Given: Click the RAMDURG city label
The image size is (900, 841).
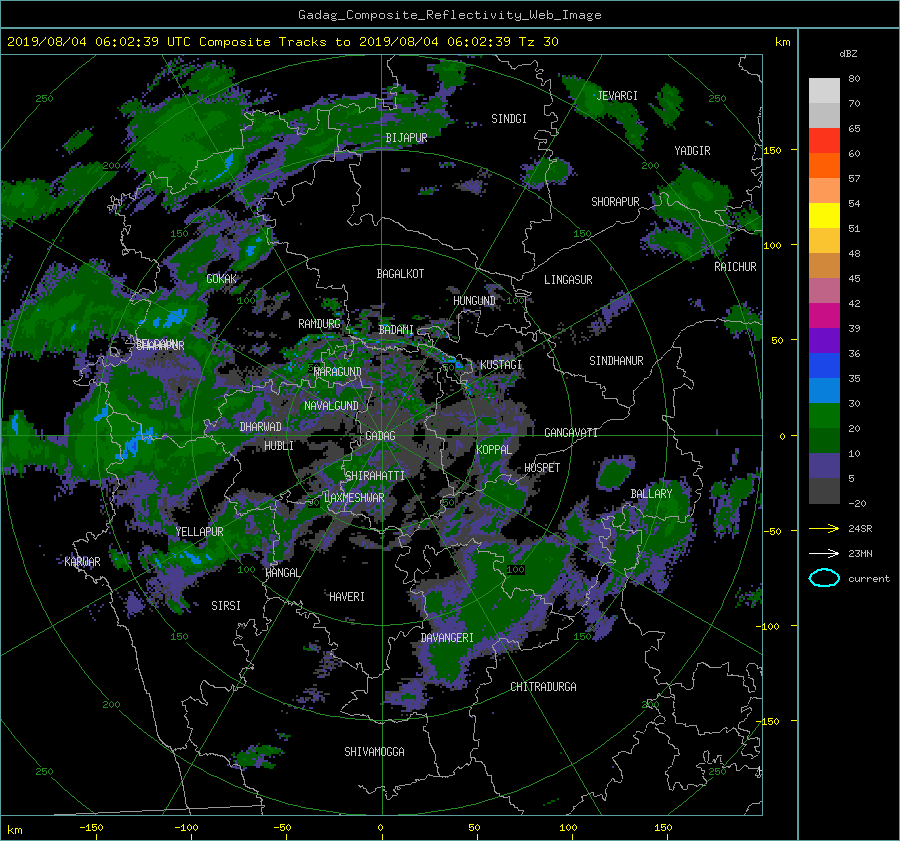Looking at the screenshot, I should [x=319, y=324].
